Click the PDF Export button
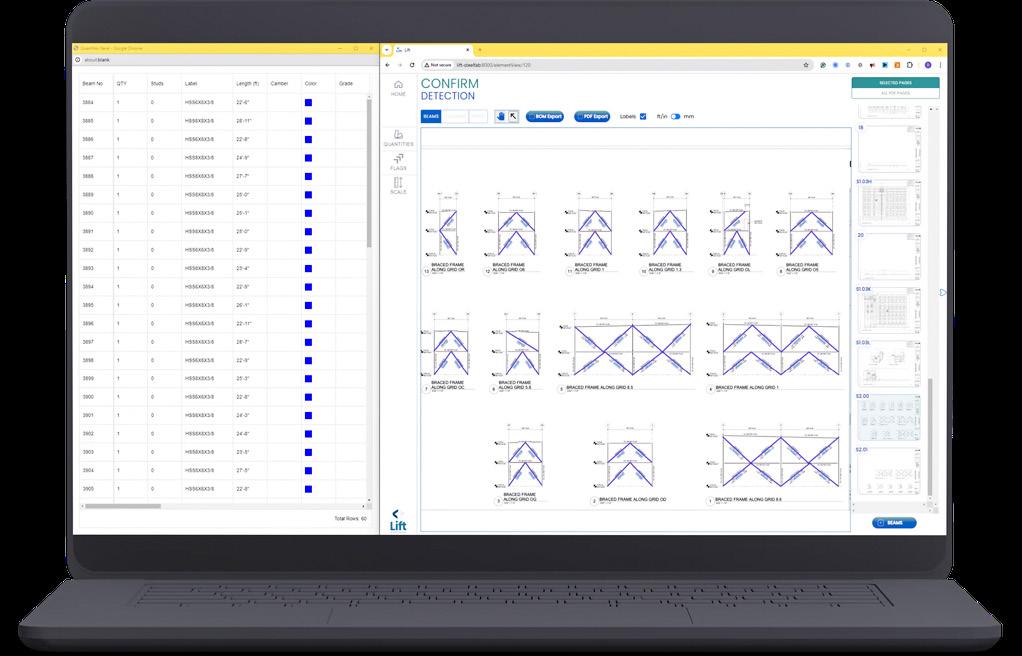 pos(592,116)
